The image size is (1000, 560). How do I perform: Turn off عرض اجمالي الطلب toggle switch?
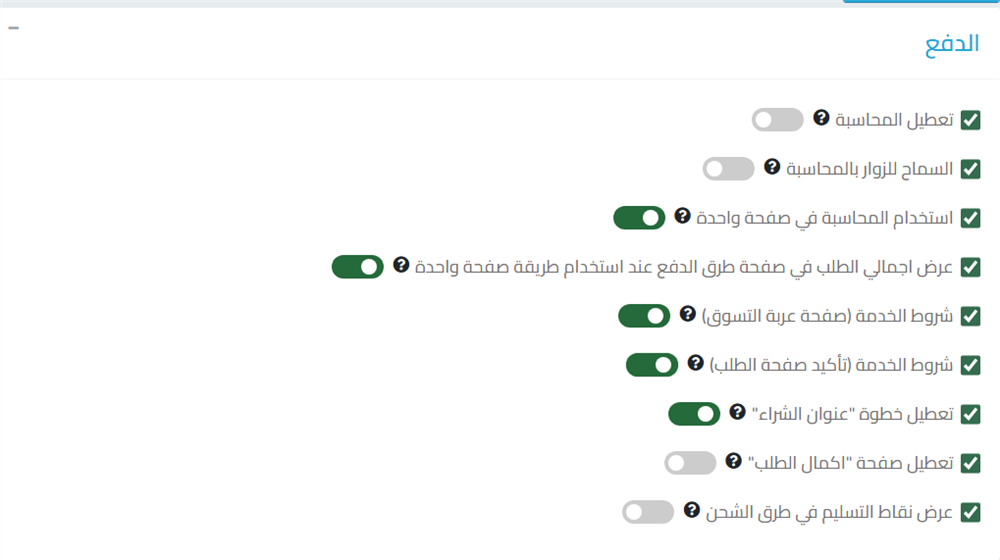pyautogui.click(x=358, y=267)
